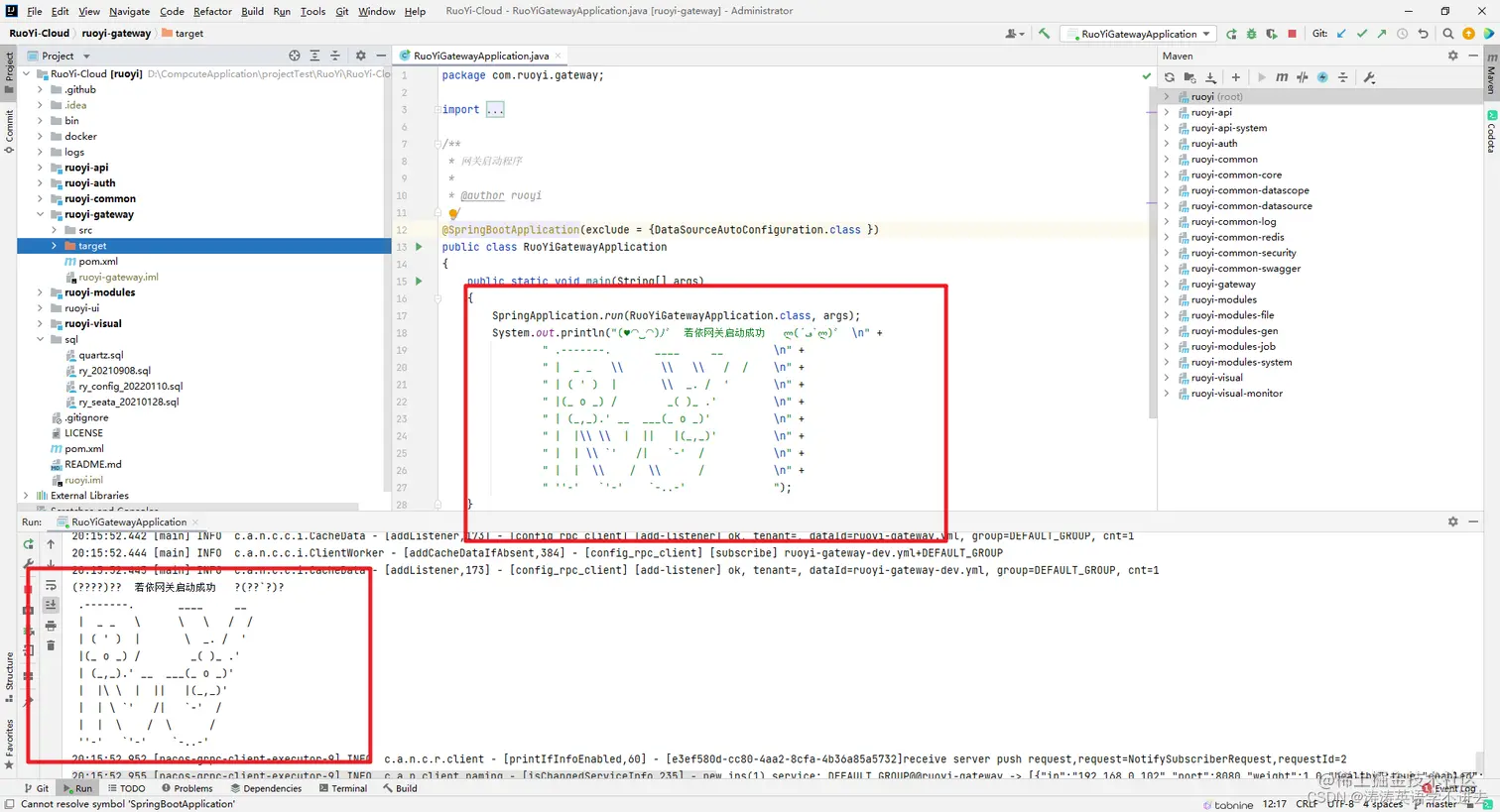Image resolution: width=1500 pixels, height=812 pixels.
Task: Expand all in the Project panel
Action: [314, 56]
